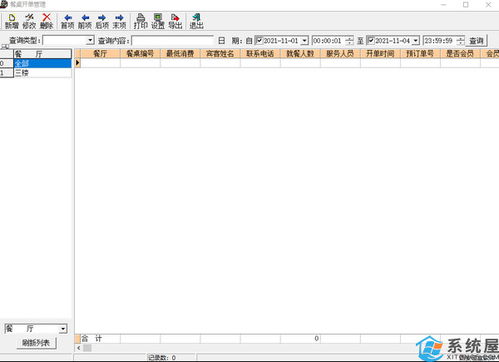Select the 三楼 row in restaurant list
This screenshot has width=499, height=362.
coord(42,73)
